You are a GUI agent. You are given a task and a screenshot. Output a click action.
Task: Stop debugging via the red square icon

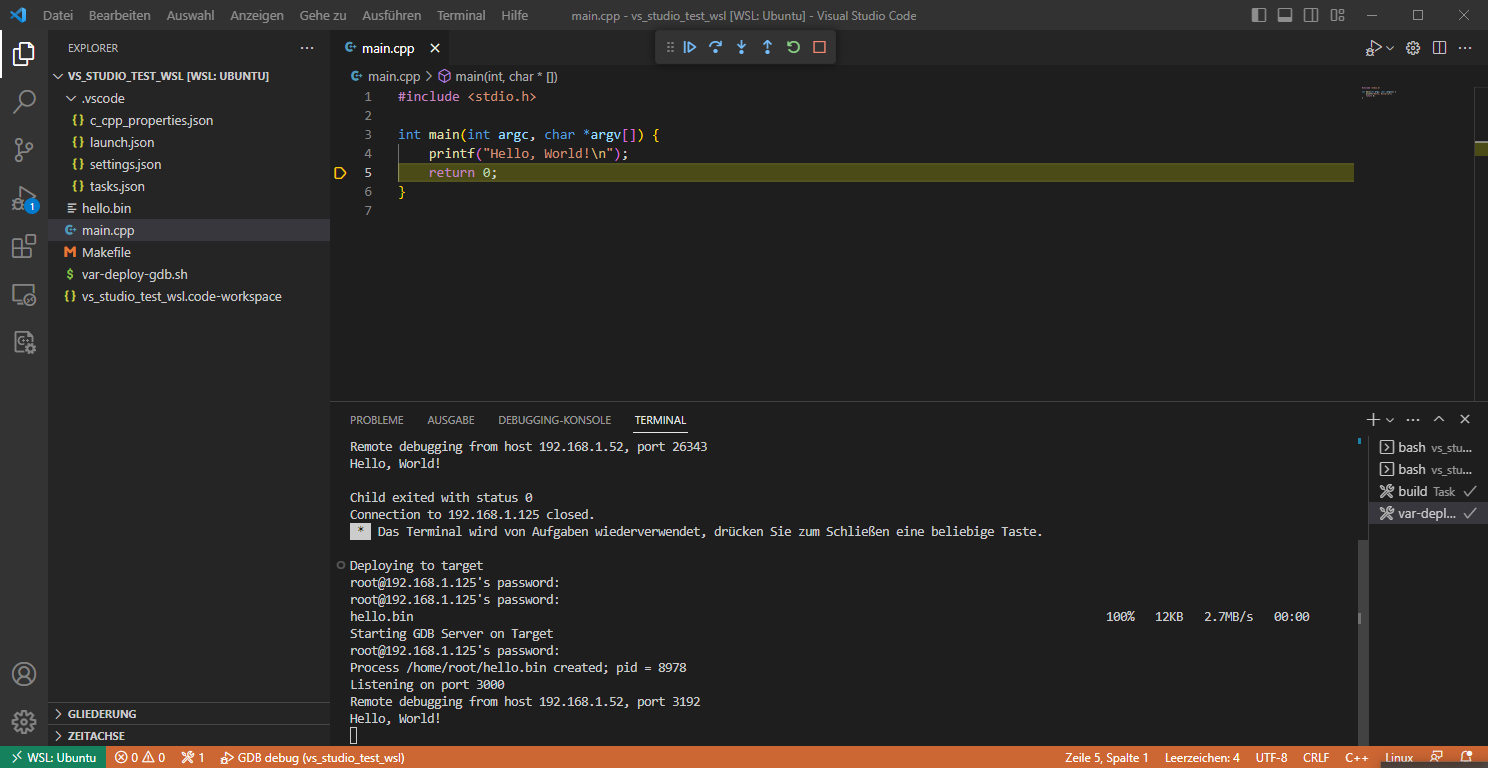tap(819, 46)
